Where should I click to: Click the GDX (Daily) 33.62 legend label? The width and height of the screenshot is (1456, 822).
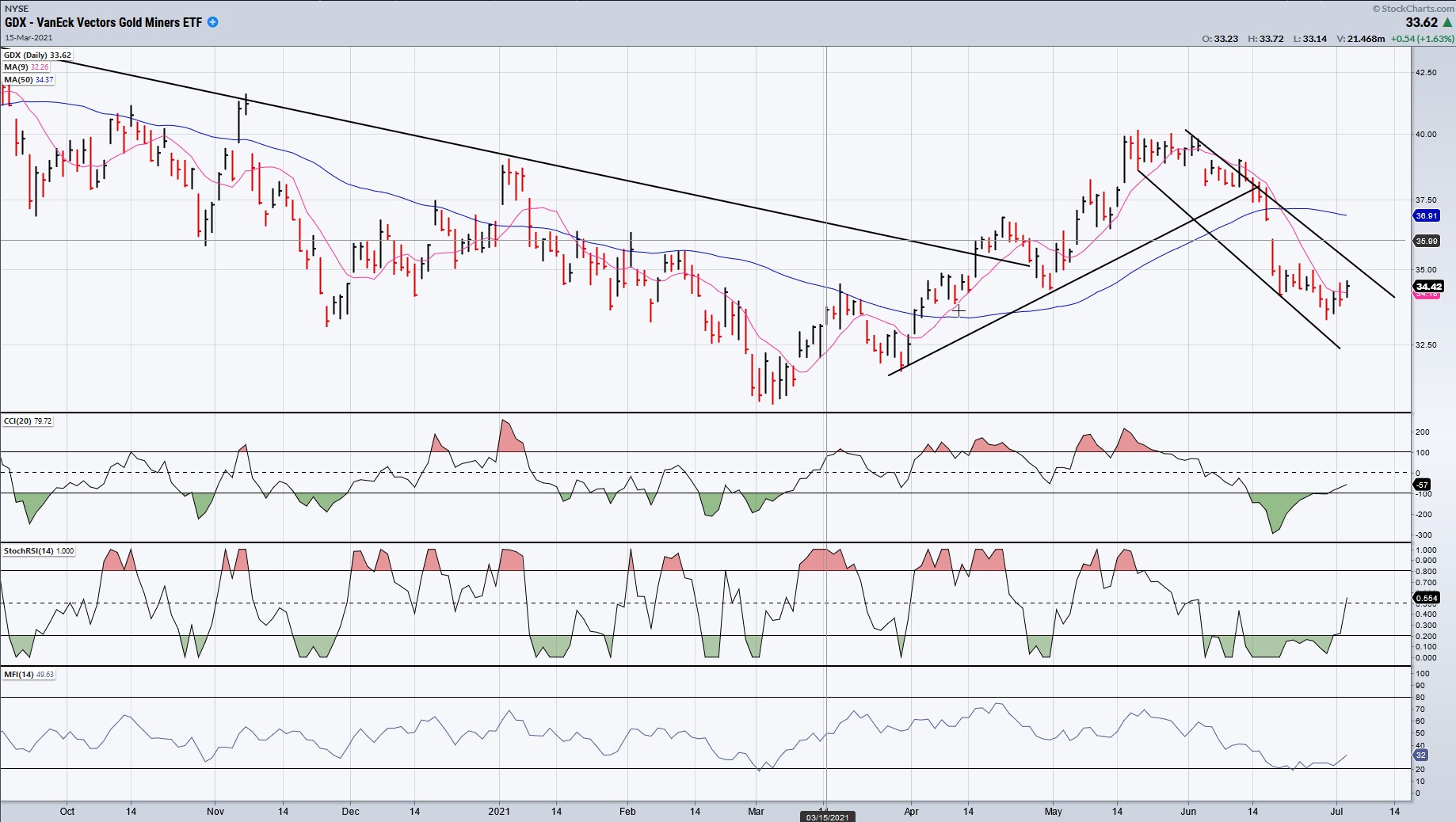pos(37,55)
